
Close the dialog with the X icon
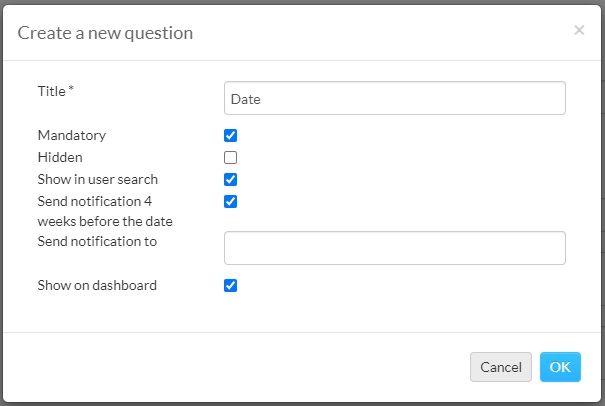(579, 30)
